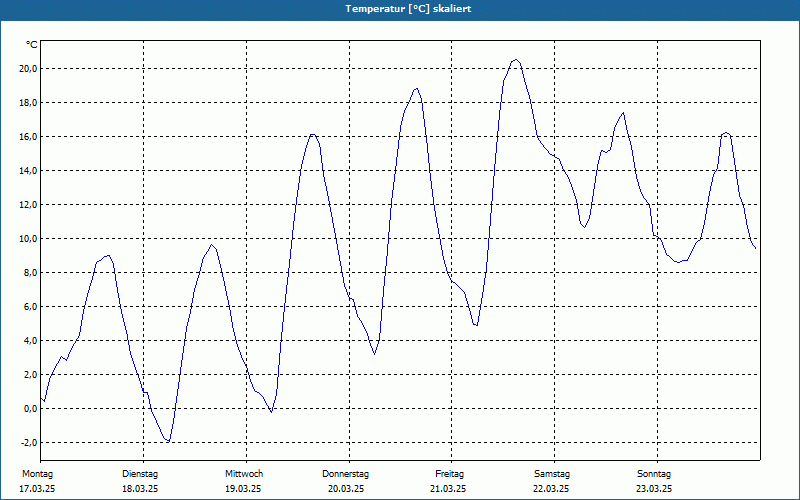
Task: Click the Tuesday temperature minimum near -2 °C
Action: (167, 441)
